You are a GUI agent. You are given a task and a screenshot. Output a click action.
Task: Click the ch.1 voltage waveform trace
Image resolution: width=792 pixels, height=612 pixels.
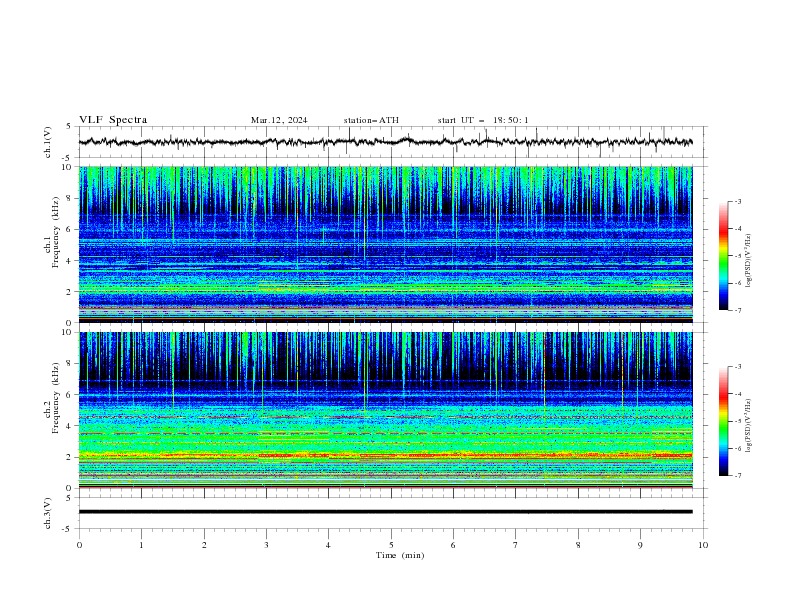[385, 142]
